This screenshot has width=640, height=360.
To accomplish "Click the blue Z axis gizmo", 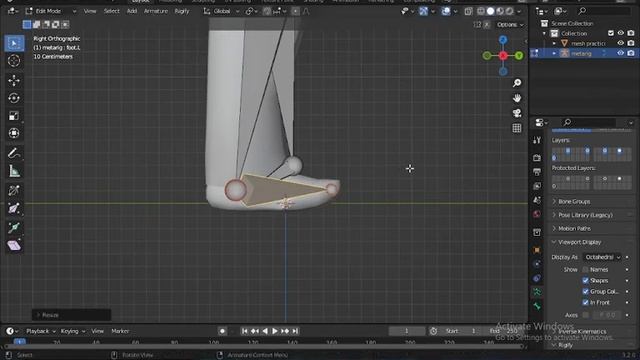I will (503, 40).
